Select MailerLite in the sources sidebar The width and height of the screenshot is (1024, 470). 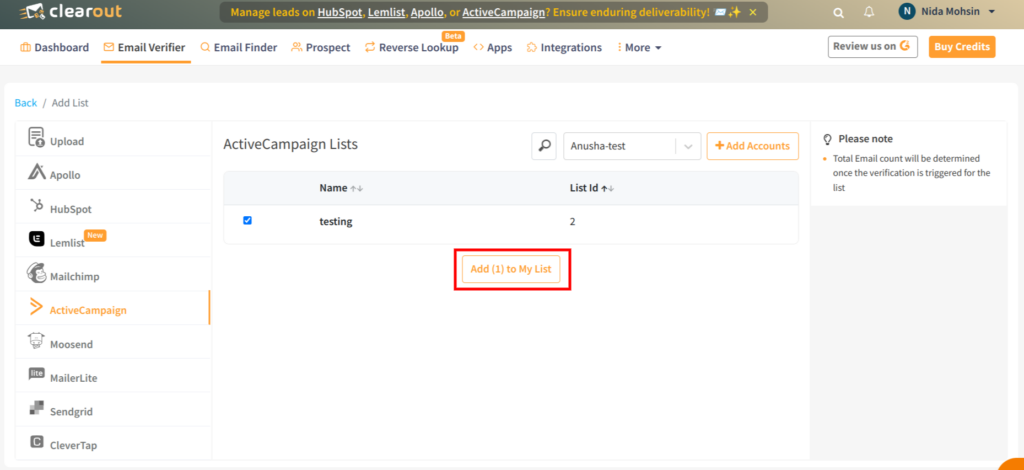coord(112,376)
